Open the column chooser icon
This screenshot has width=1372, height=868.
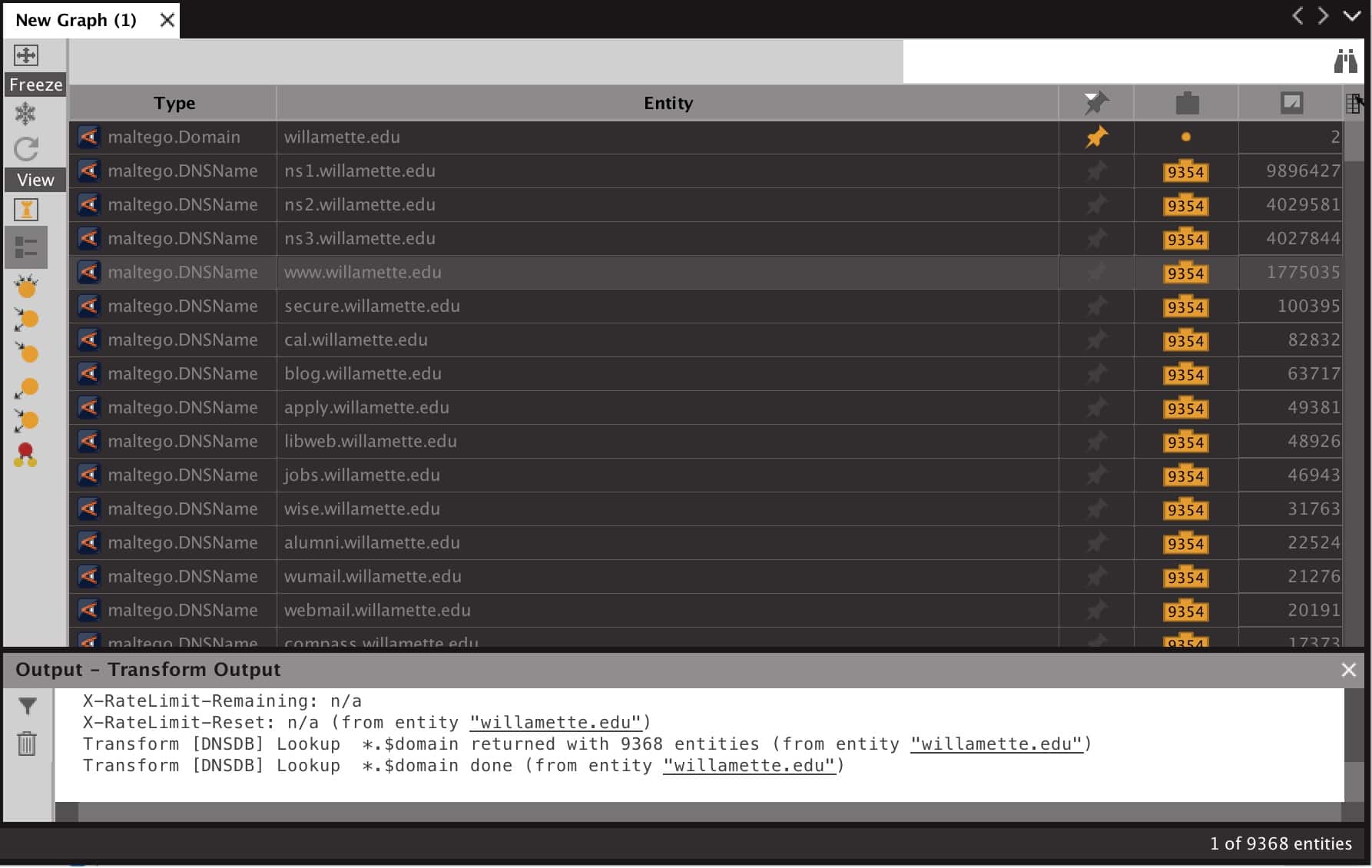pos(1354,103)
